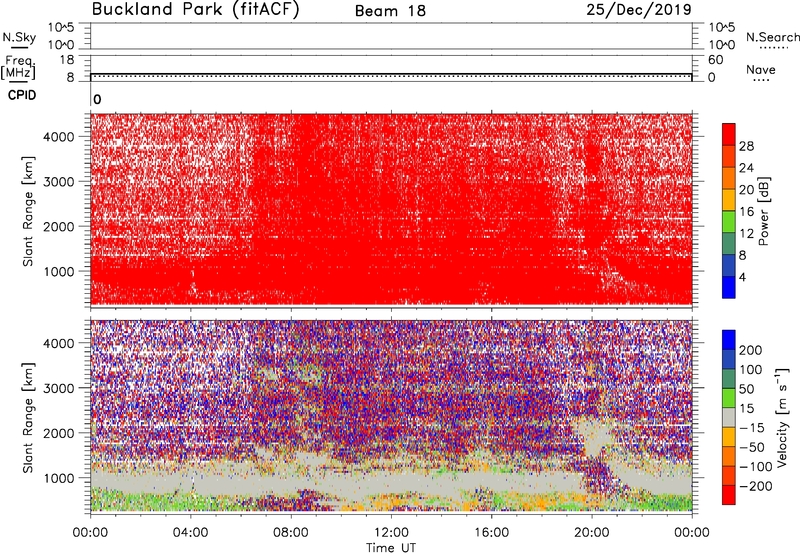Image resolution: width=800 pixels, height=554 pixels.
Task: Click the 'Time UT' axis title
Action: click(x=391, y=548)
